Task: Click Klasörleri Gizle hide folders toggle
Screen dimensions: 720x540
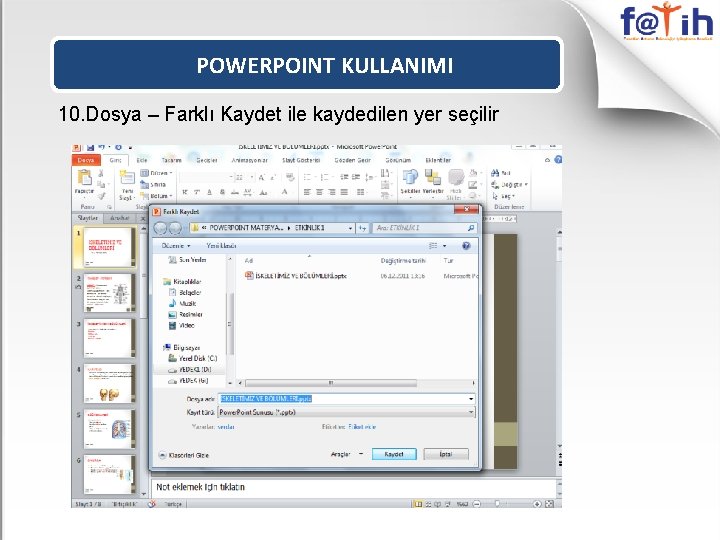Action: tap(184, 455)
